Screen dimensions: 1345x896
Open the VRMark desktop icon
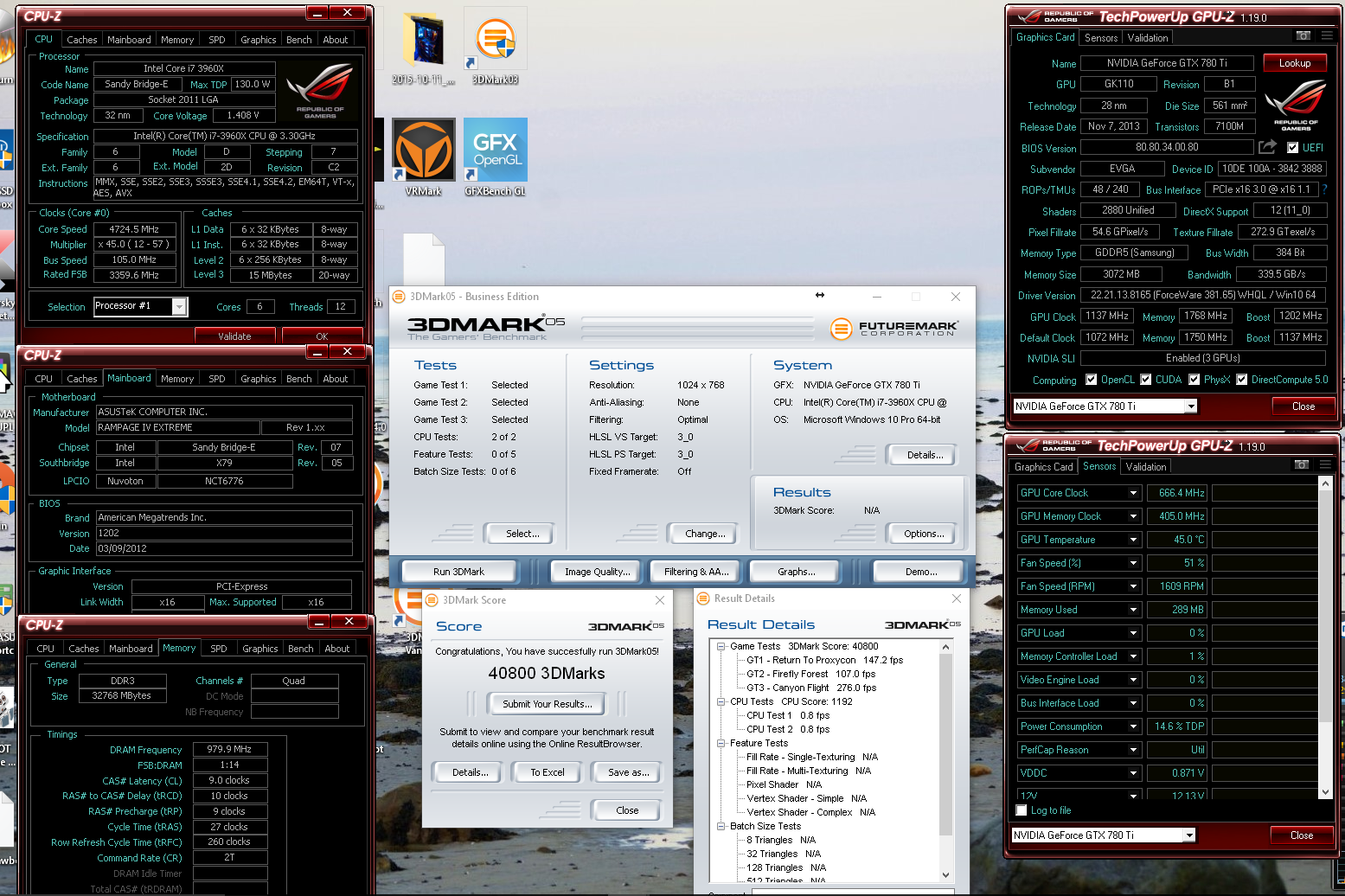point(423,157)
